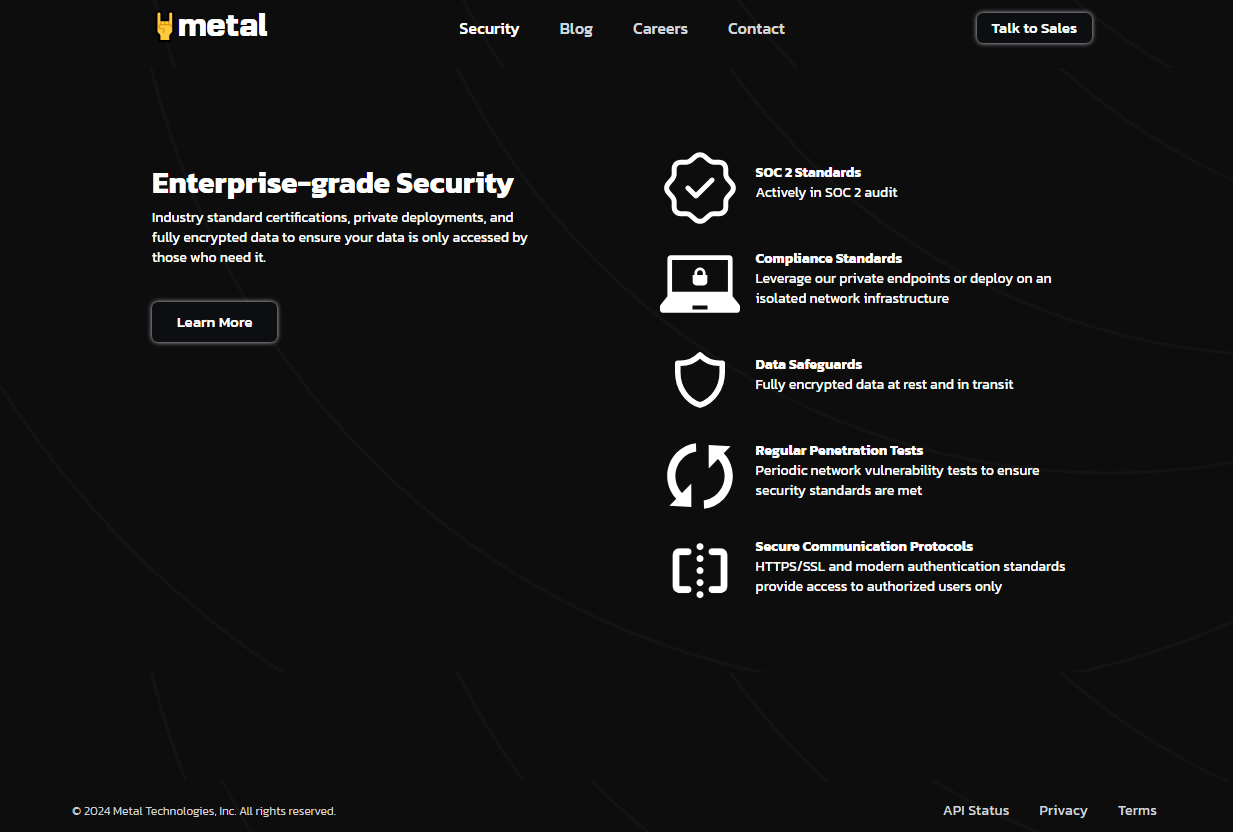Viewport: 1233px width, 832px height.
Task: Click the circular refresh arrows icon
Action: click(700, 475)
